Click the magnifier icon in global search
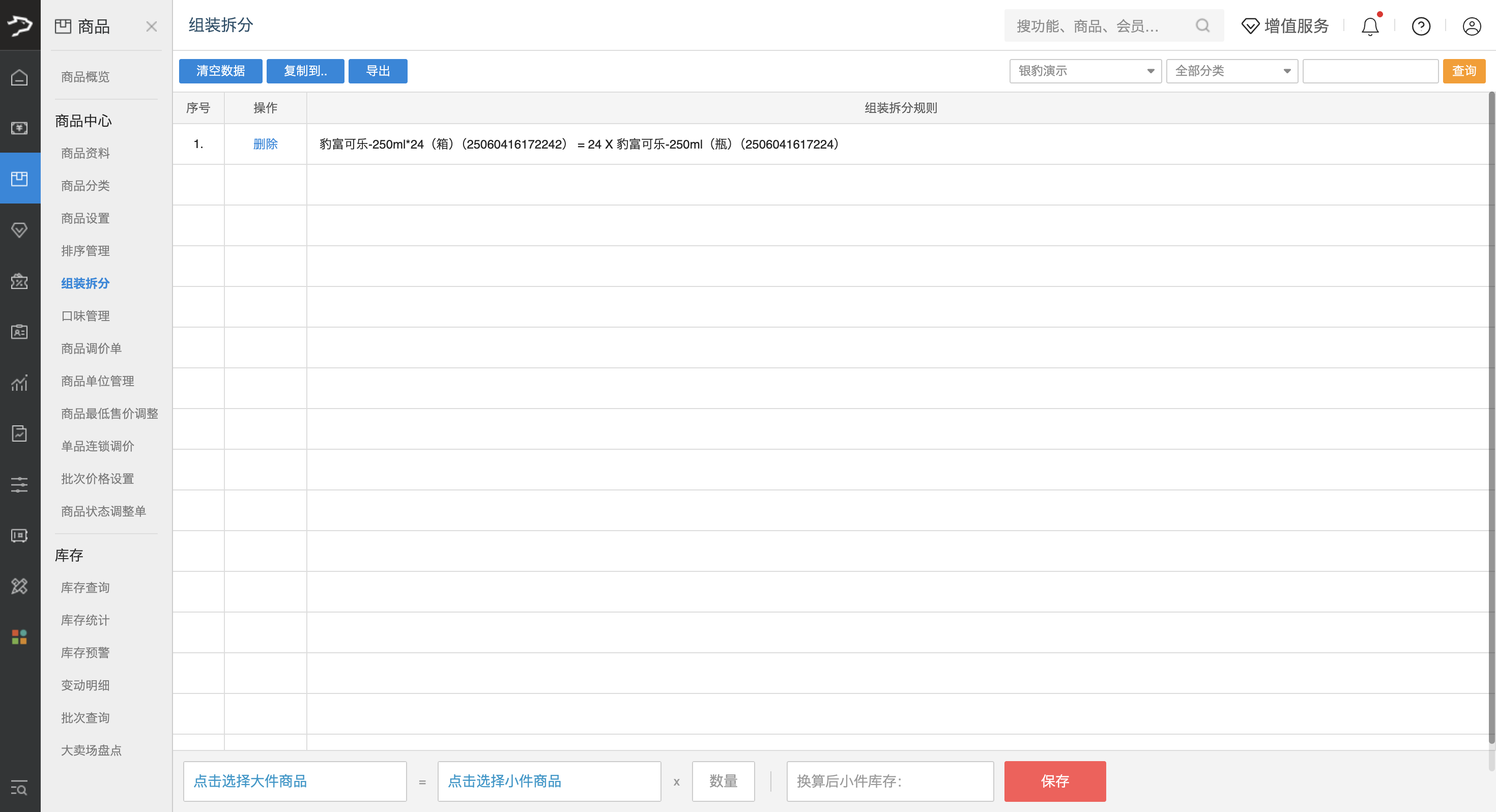Screen dimensions: 1496x812 (1203, 25)
